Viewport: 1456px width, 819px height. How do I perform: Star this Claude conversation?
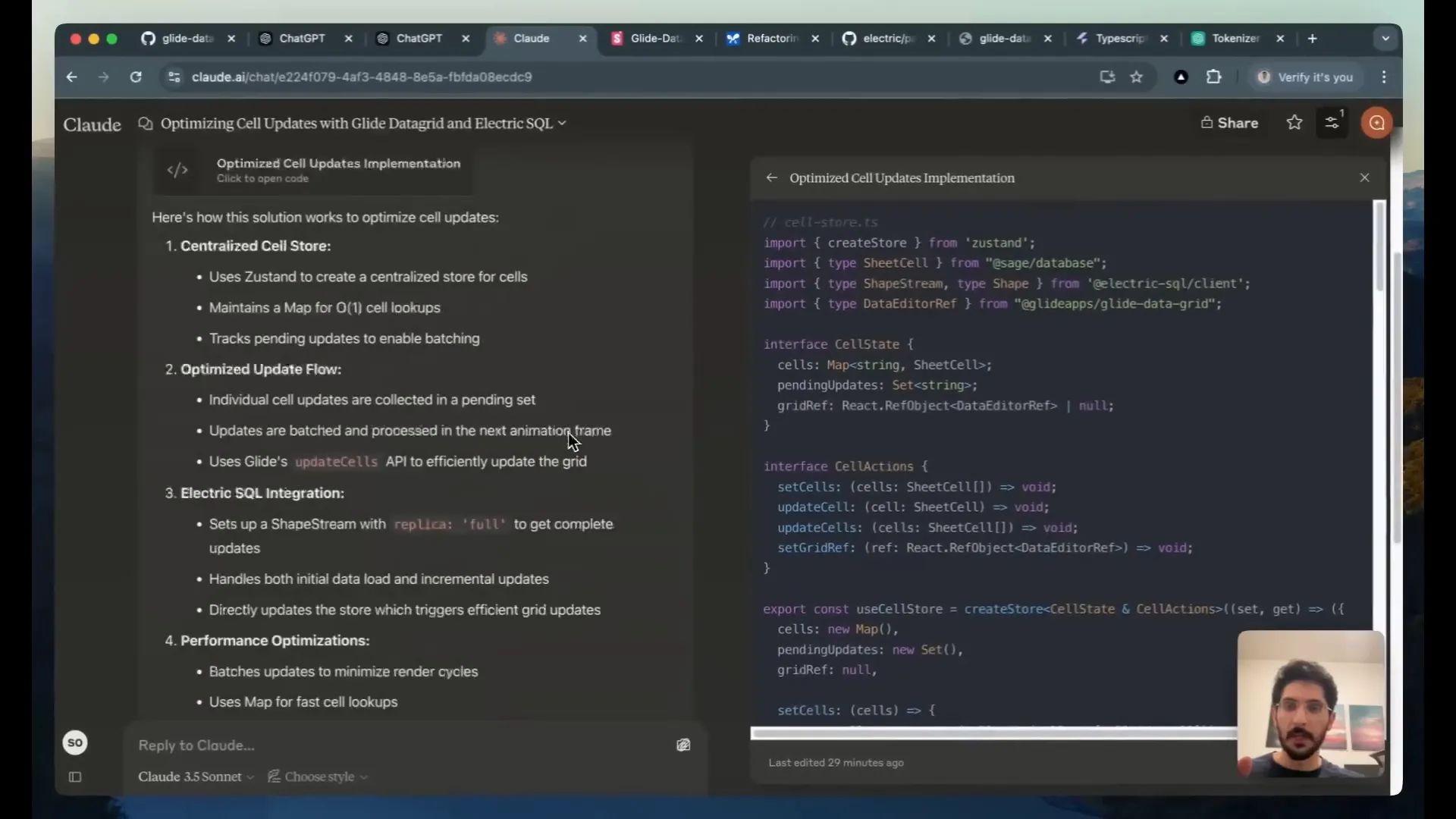tap(1294, 123)
